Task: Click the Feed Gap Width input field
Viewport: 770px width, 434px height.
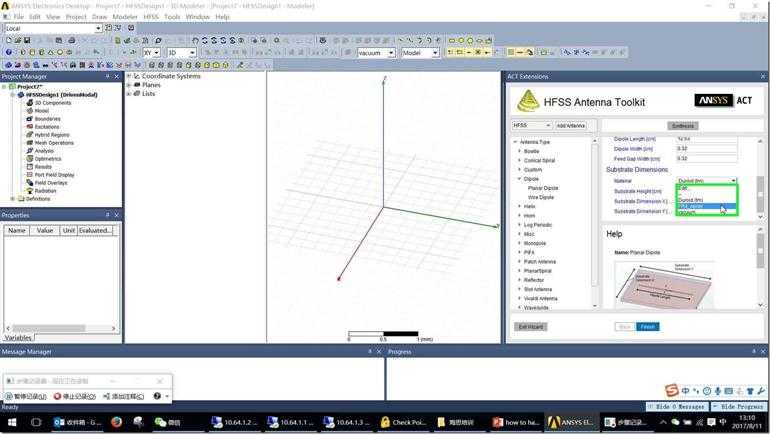Action: (x=707, y=159)
